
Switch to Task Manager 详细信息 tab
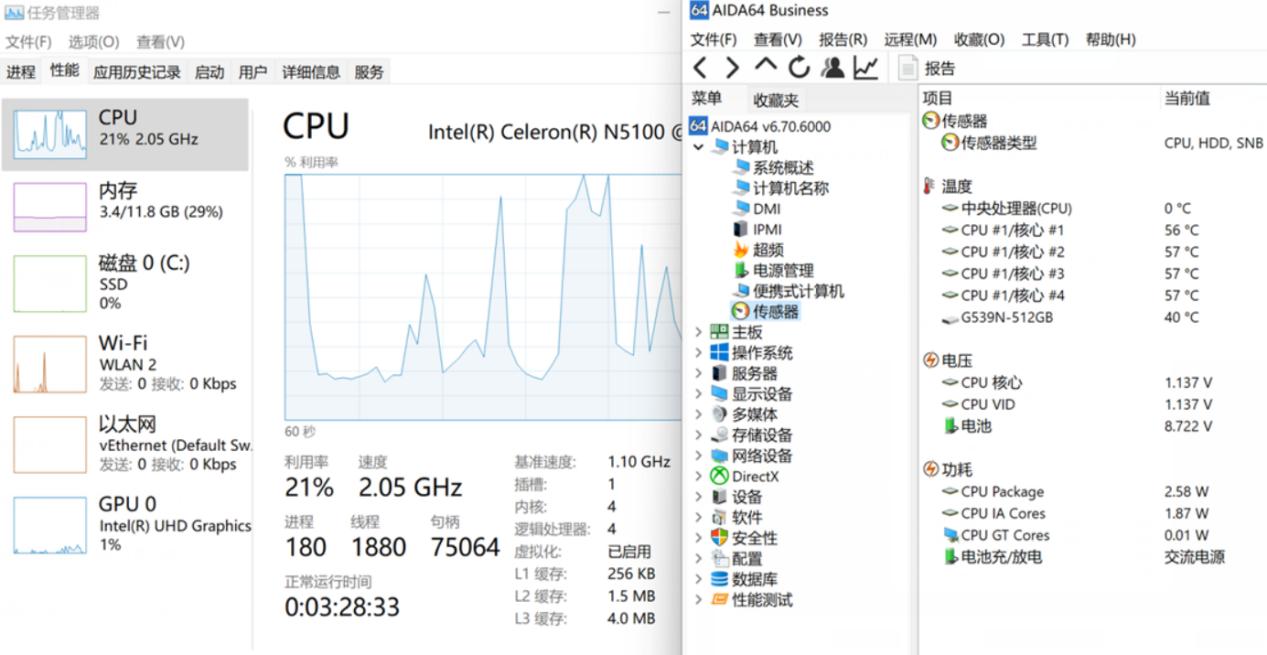coord(311,72)
